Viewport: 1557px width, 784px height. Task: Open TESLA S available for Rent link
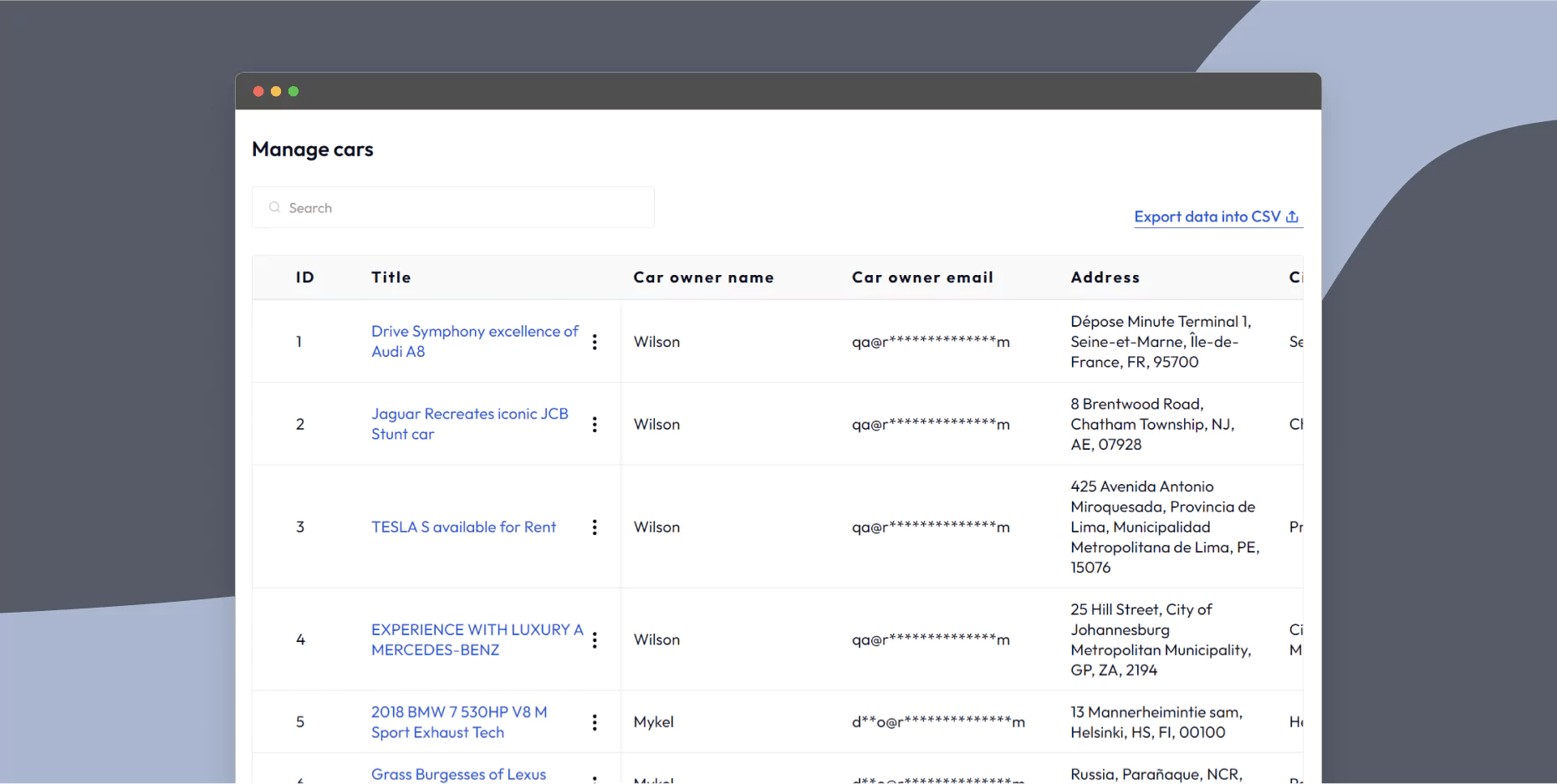click(x=463, y=527)
